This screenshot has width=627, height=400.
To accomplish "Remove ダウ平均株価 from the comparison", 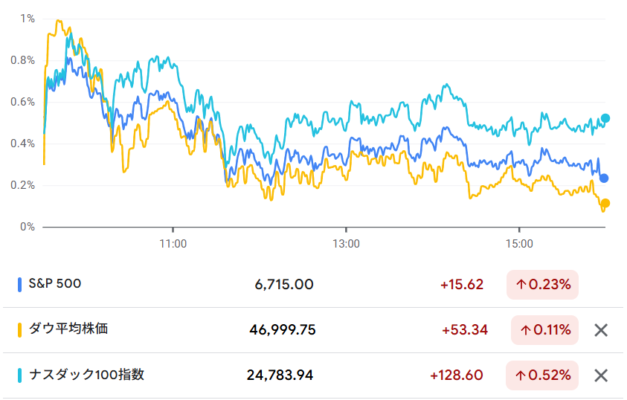I will [601, 330].
